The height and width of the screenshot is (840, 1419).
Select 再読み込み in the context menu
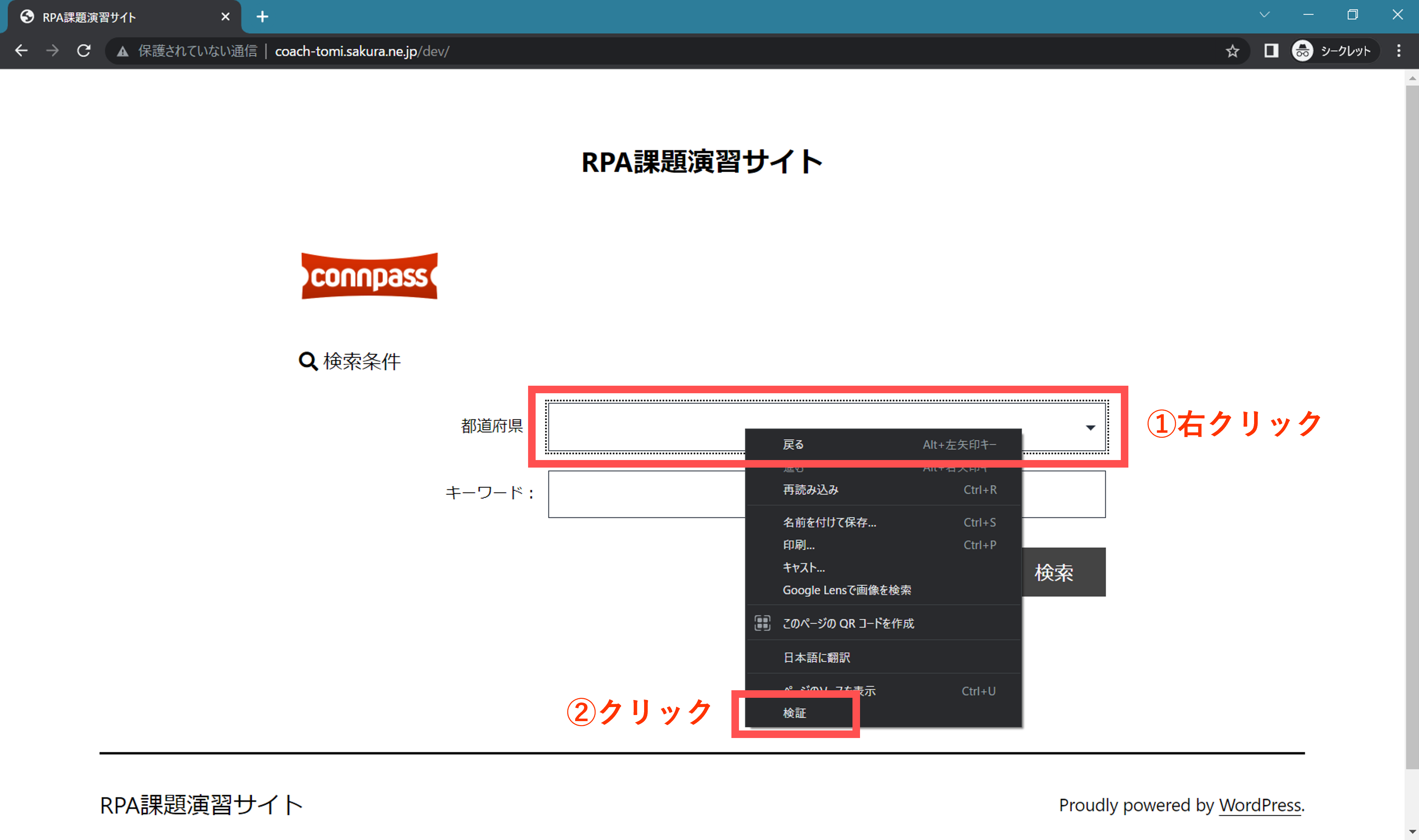(883, 489)
